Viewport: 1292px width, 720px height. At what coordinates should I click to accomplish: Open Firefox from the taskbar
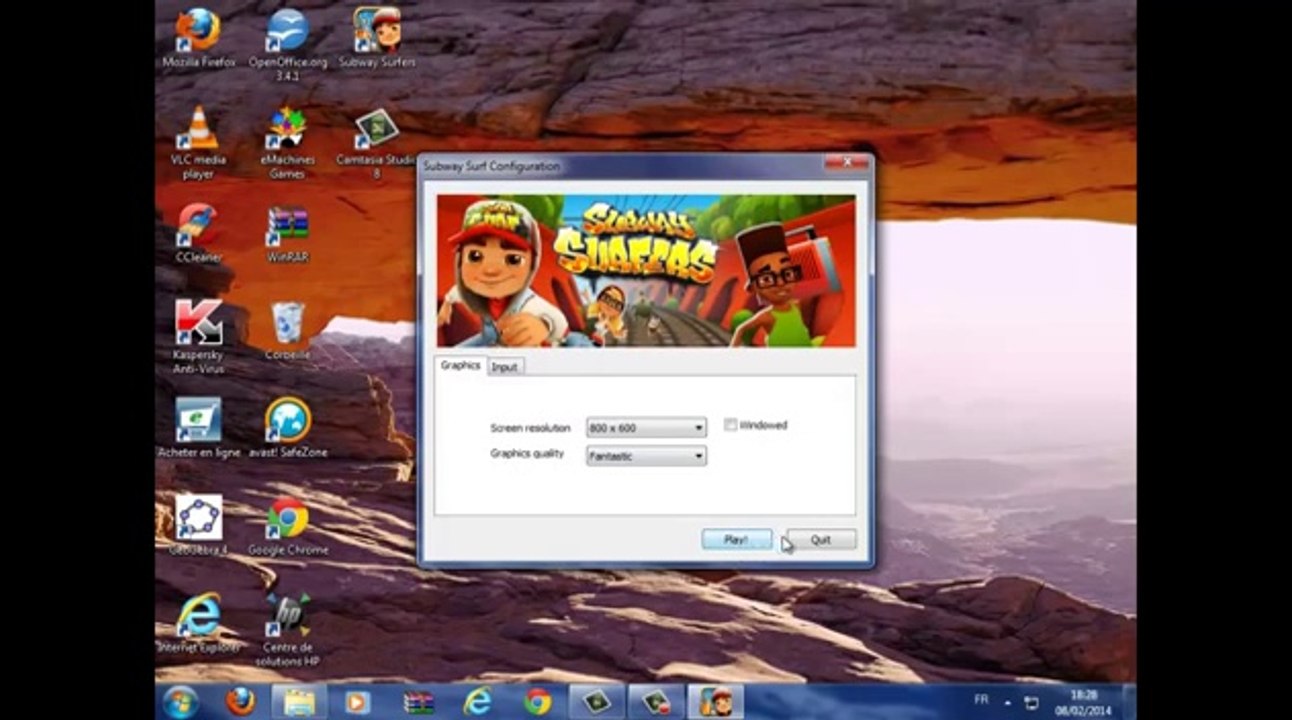tap(240, 702)
